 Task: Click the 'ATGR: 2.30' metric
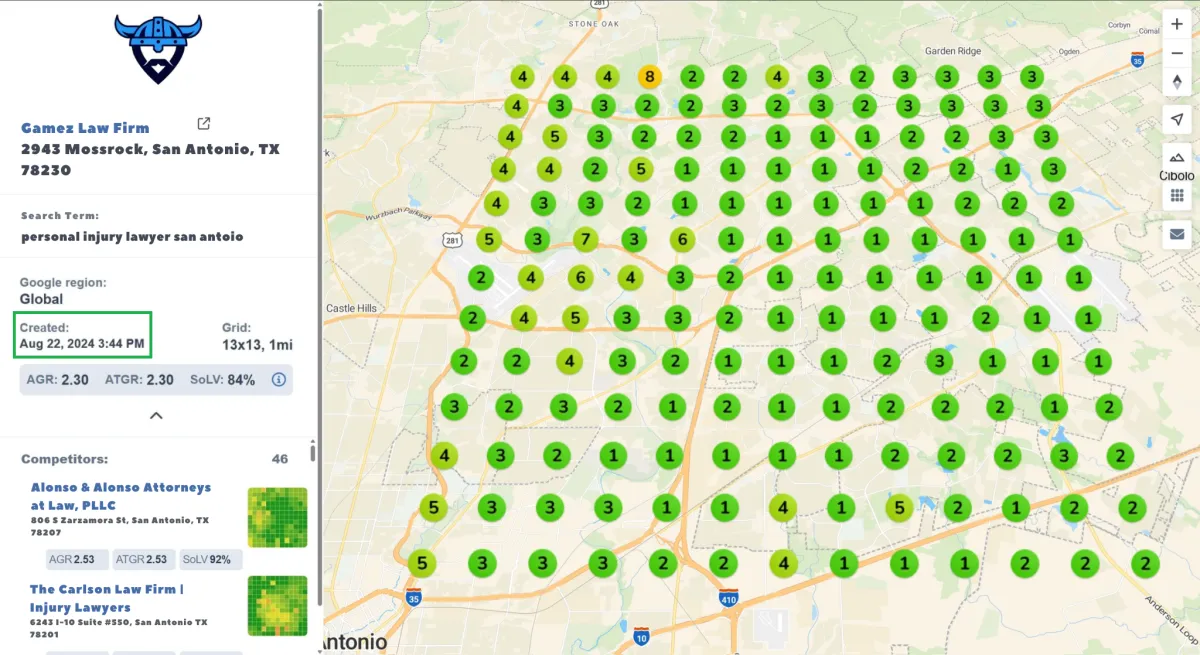(x=139, y=380)
